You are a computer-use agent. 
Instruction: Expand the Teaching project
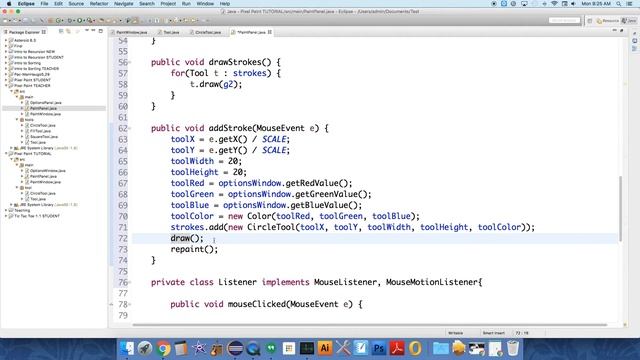point(6,210)
